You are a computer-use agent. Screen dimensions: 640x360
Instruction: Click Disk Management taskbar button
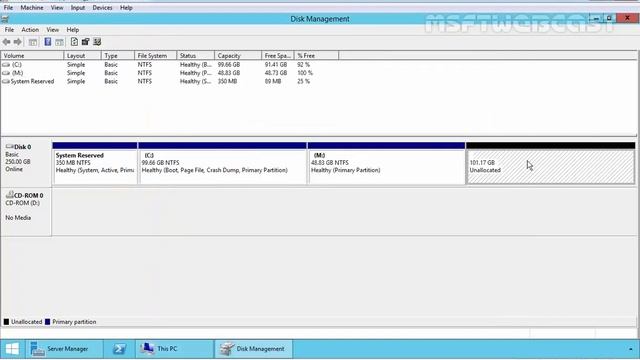click(x=253, y=349)
